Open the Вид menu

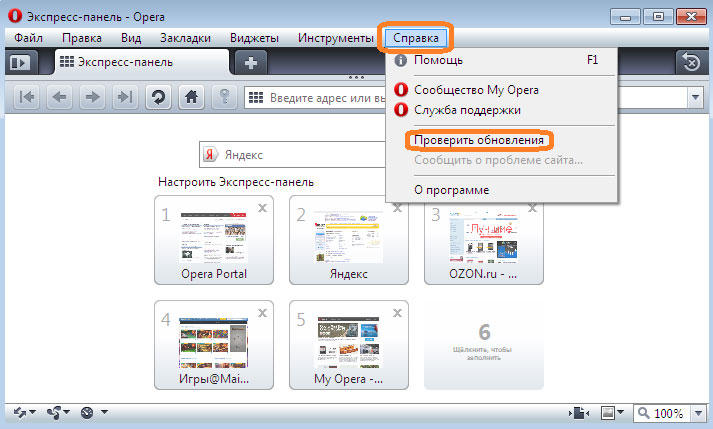pyautogui.click(x=131, y=38)
